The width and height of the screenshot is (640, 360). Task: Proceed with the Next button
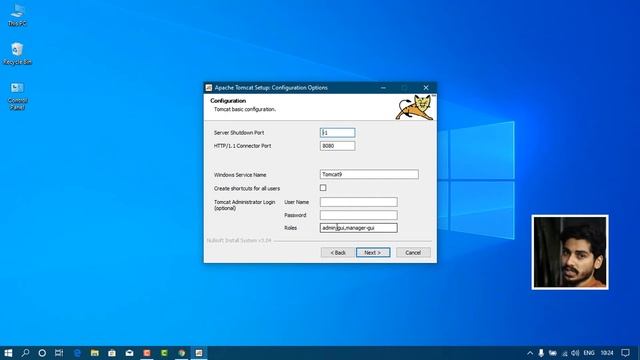[373, 253]
